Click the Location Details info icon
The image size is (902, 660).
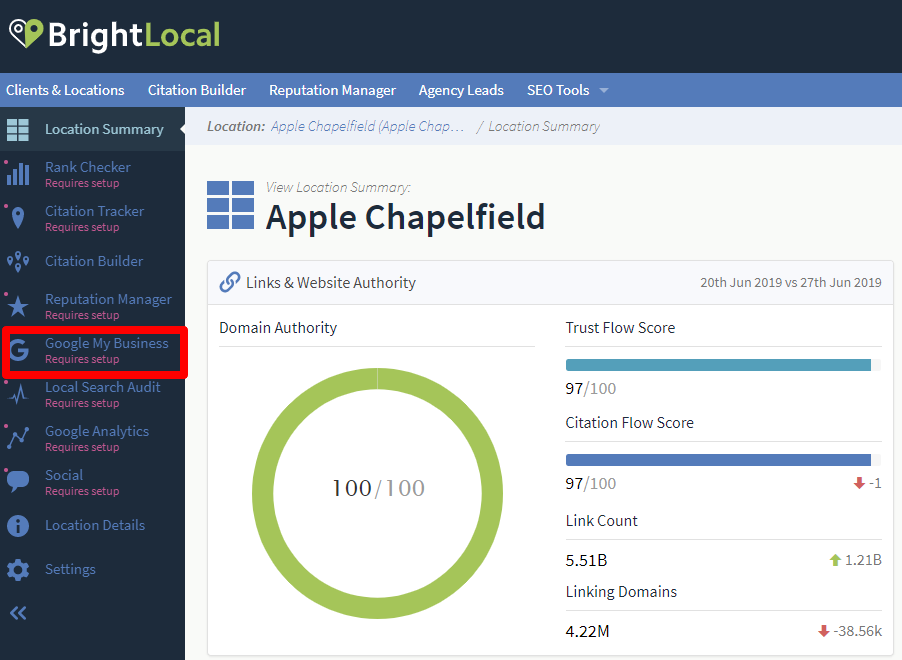pyautogui.click(x=18, y=525)
